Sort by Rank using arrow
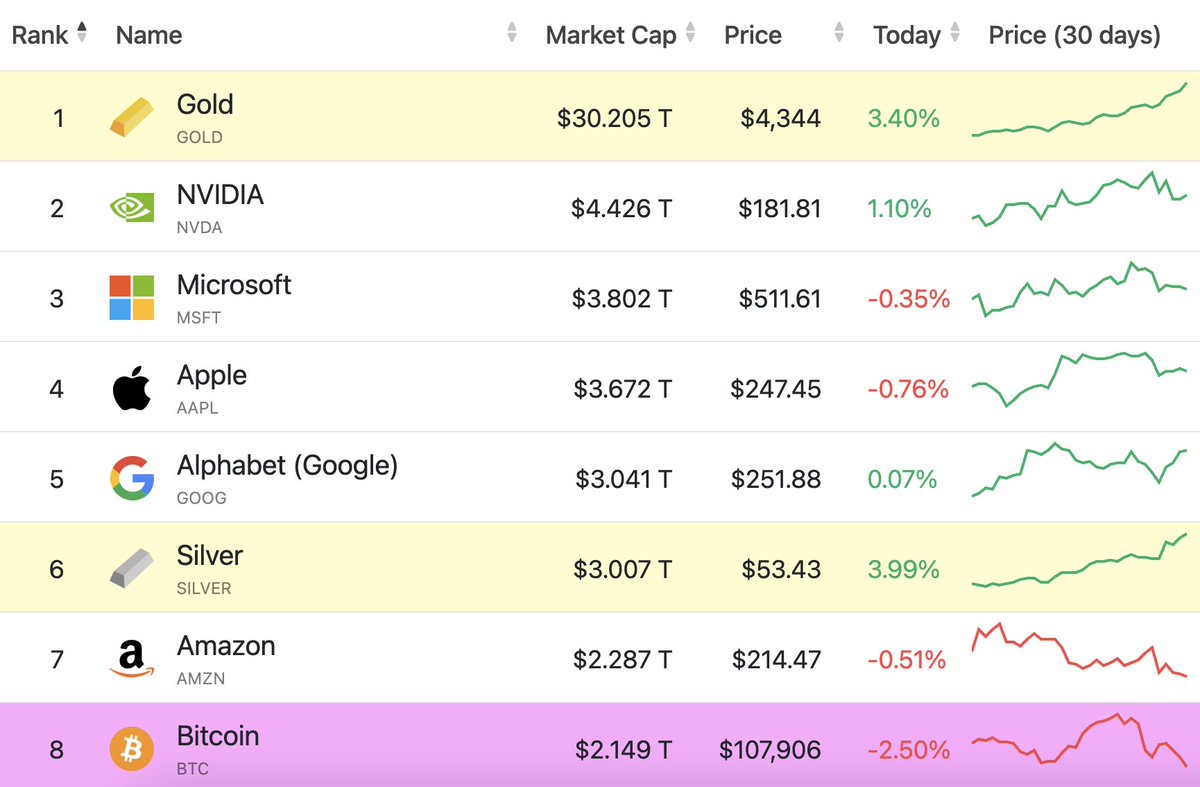The image size is (1200, 787). pos(82,34)
